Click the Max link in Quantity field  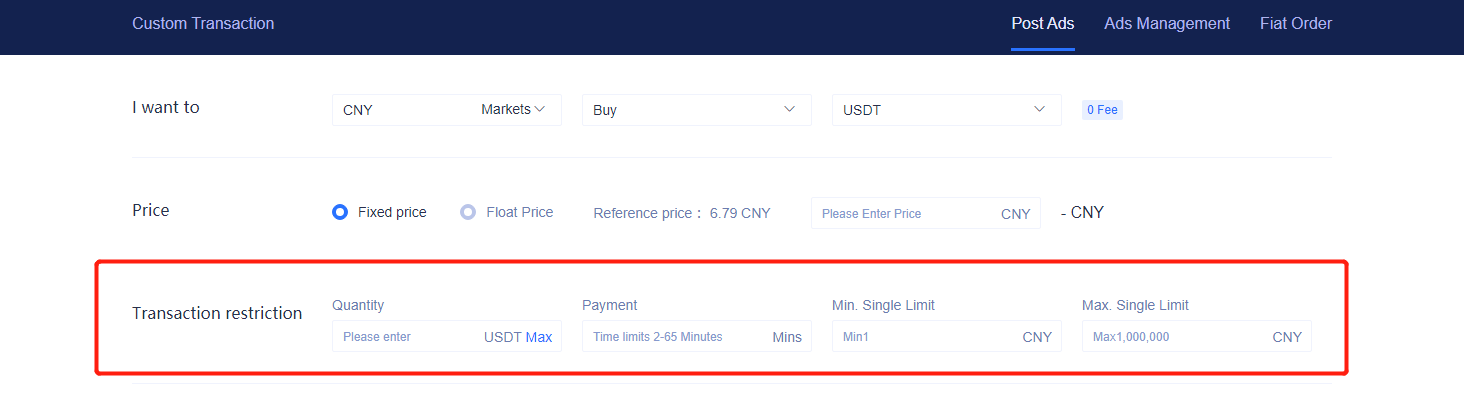[539, 337]
